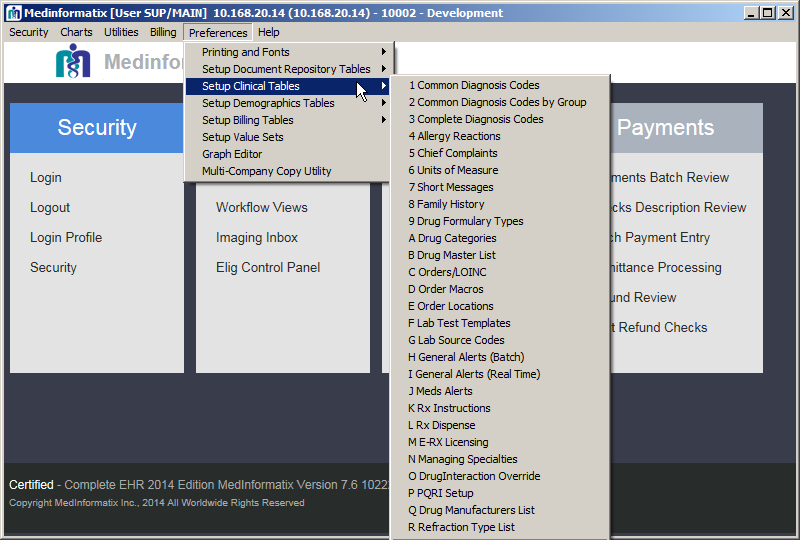
Task: Expand Setup Demographics Tables submenu
Action: (x=289, y=103)
